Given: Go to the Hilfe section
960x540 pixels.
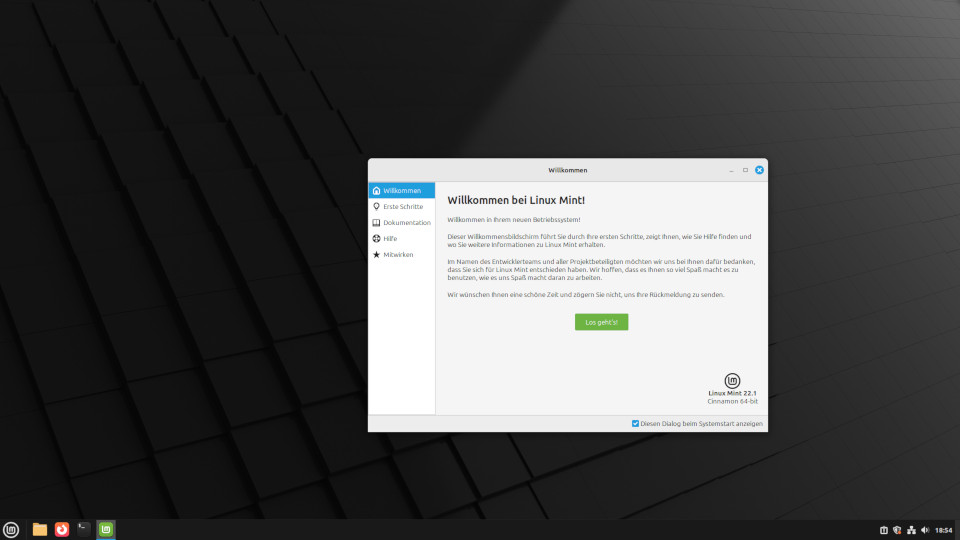Looking at the screenshot, I should pyautogui.click(x=402, y=238).
